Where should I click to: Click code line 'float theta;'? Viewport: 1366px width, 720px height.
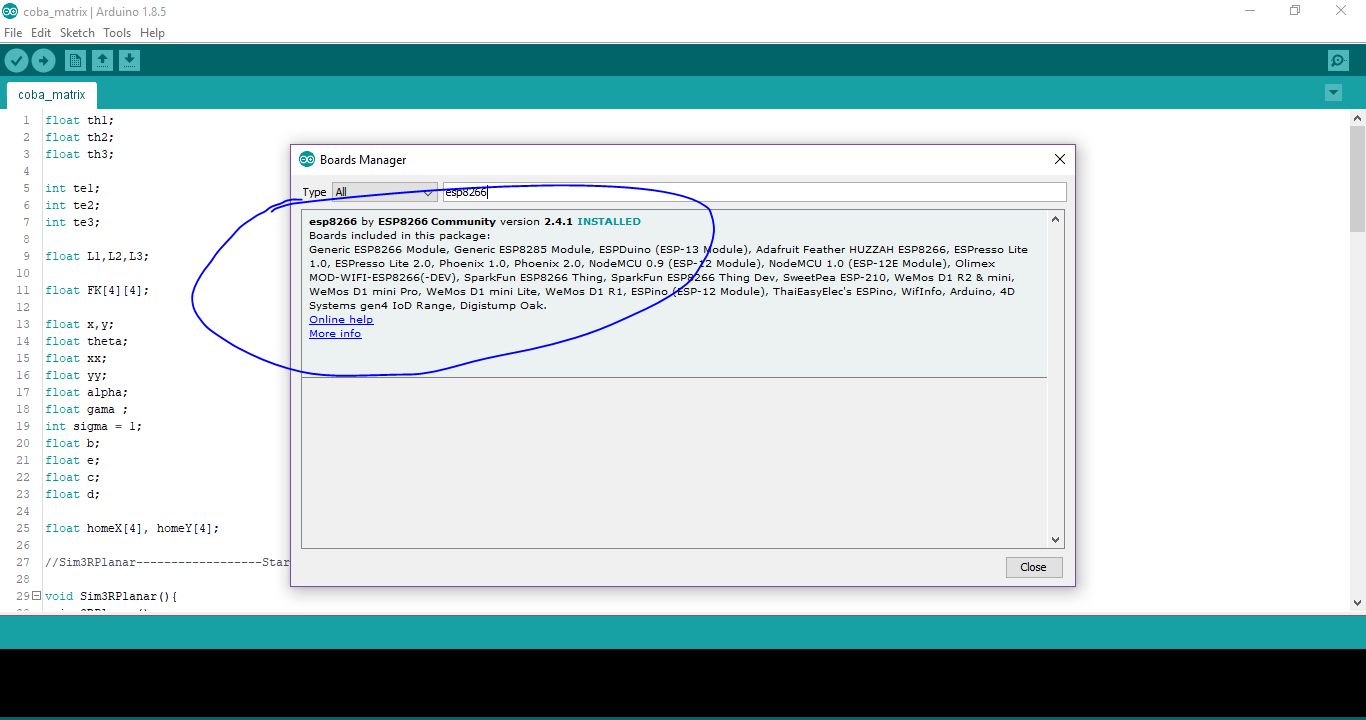(x=87, y=341)
